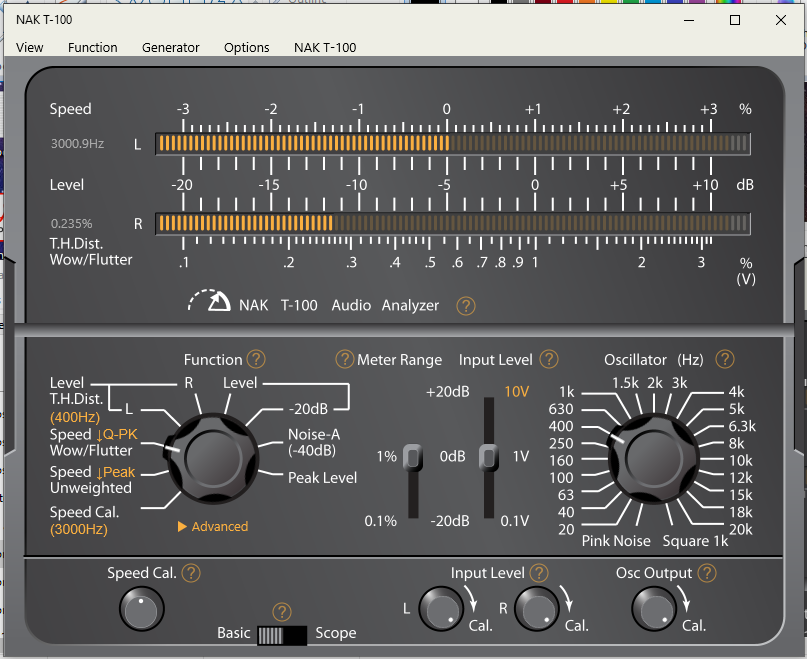Click help icon next to Osc Output
Image resolution: width=807 pixels, height=659 pixels.
[707, 573]
